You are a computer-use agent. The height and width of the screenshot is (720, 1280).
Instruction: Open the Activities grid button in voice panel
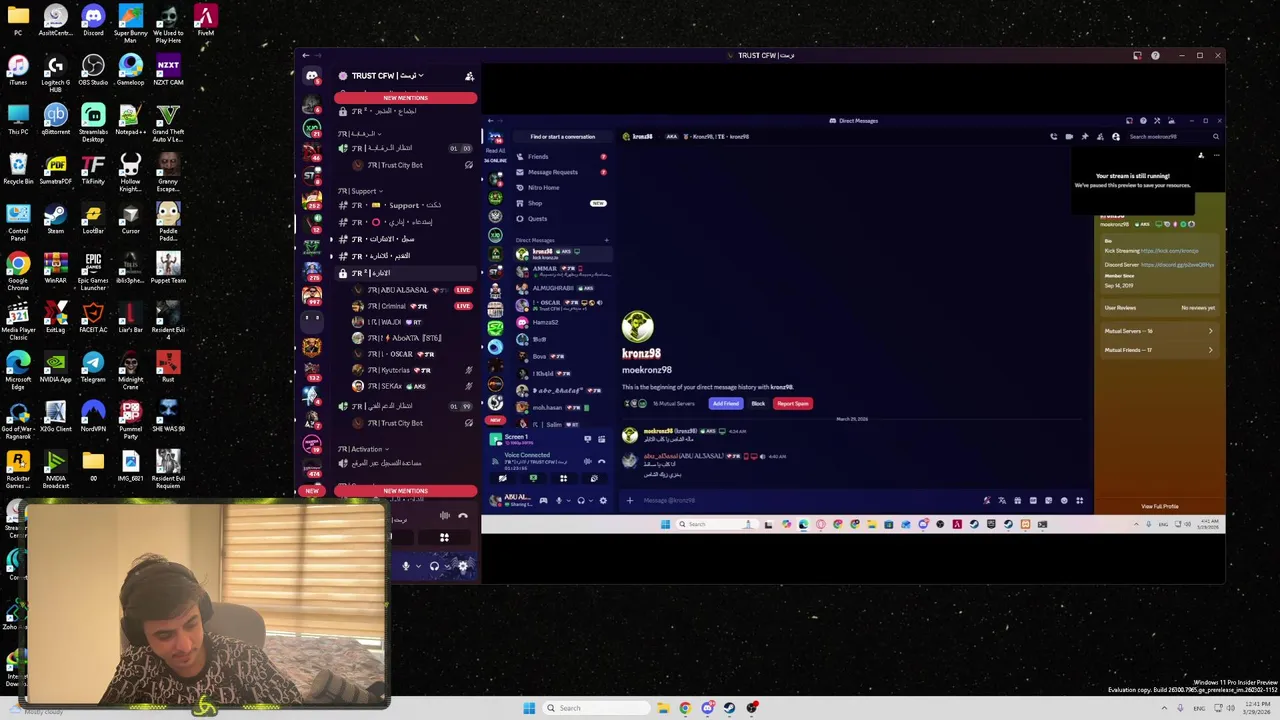pos(444,537)
